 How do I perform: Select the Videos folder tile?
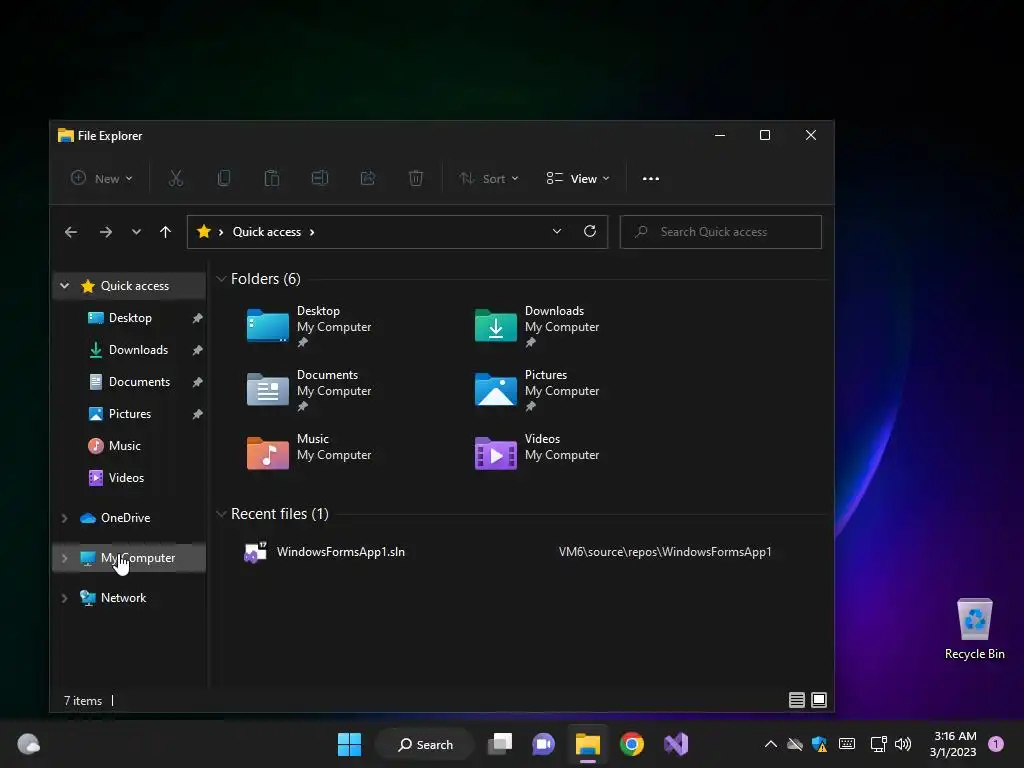[x=537, y=451]
